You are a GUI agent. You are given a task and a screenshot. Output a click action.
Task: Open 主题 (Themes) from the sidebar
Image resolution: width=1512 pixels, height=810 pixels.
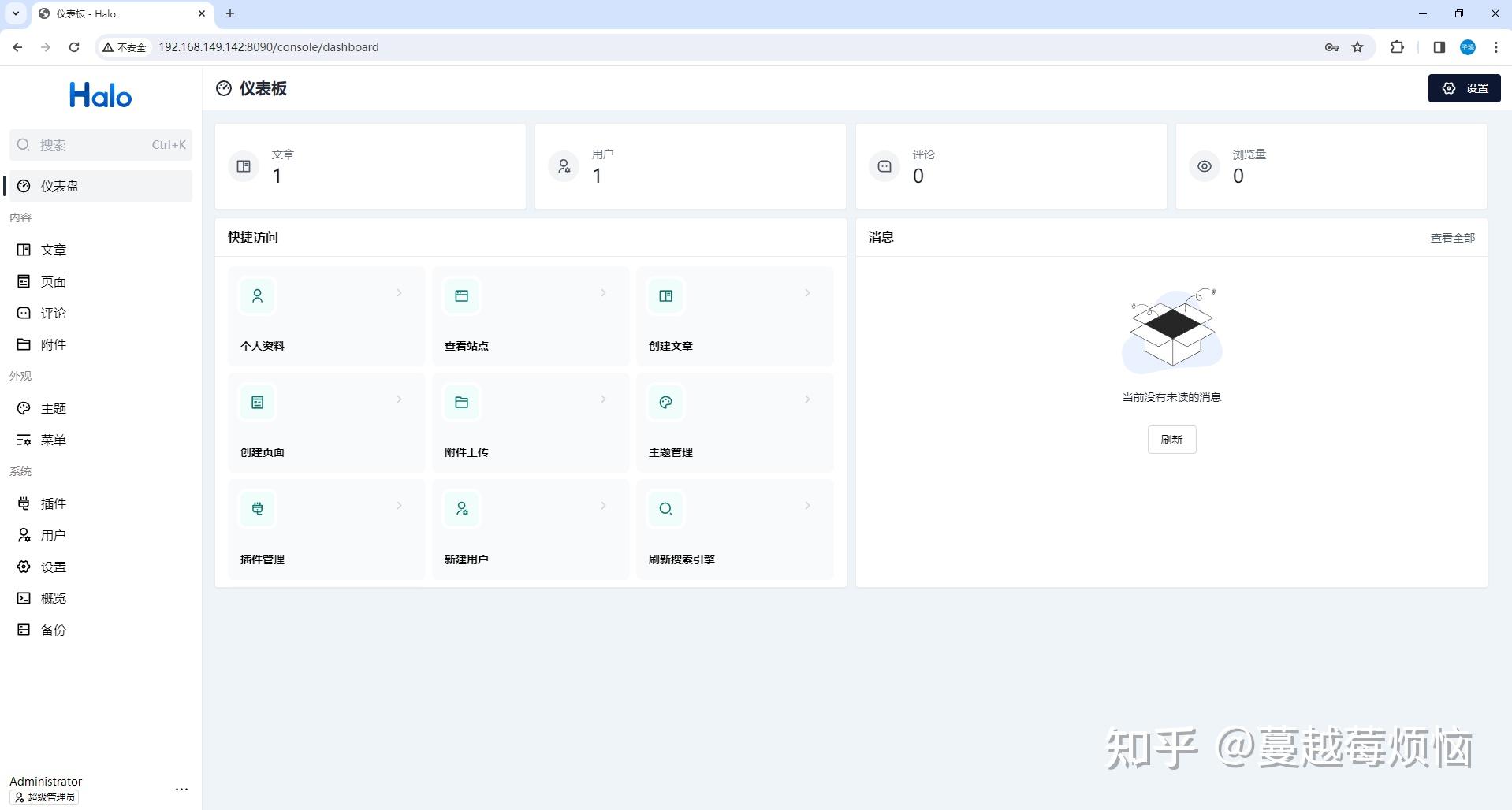coord(54,407)
